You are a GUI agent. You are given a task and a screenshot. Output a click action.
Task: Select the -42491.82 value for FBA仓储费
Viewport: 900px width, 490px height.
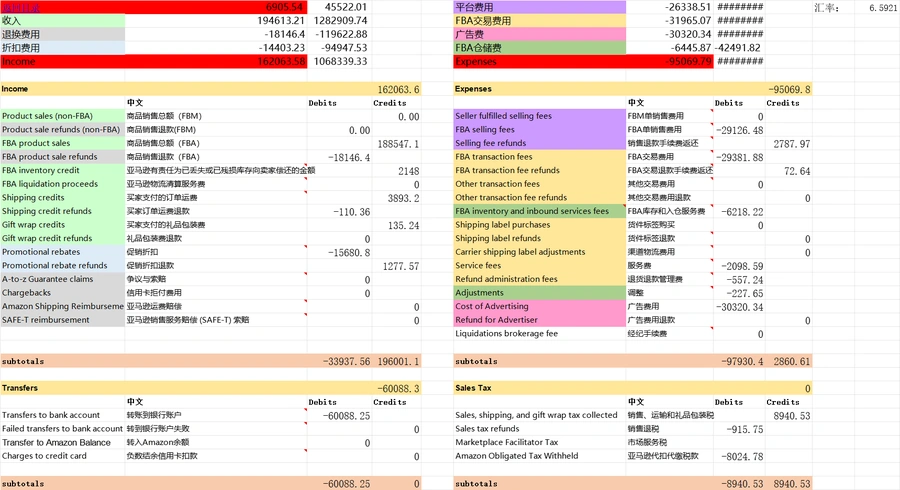click(x=738, y=48)
